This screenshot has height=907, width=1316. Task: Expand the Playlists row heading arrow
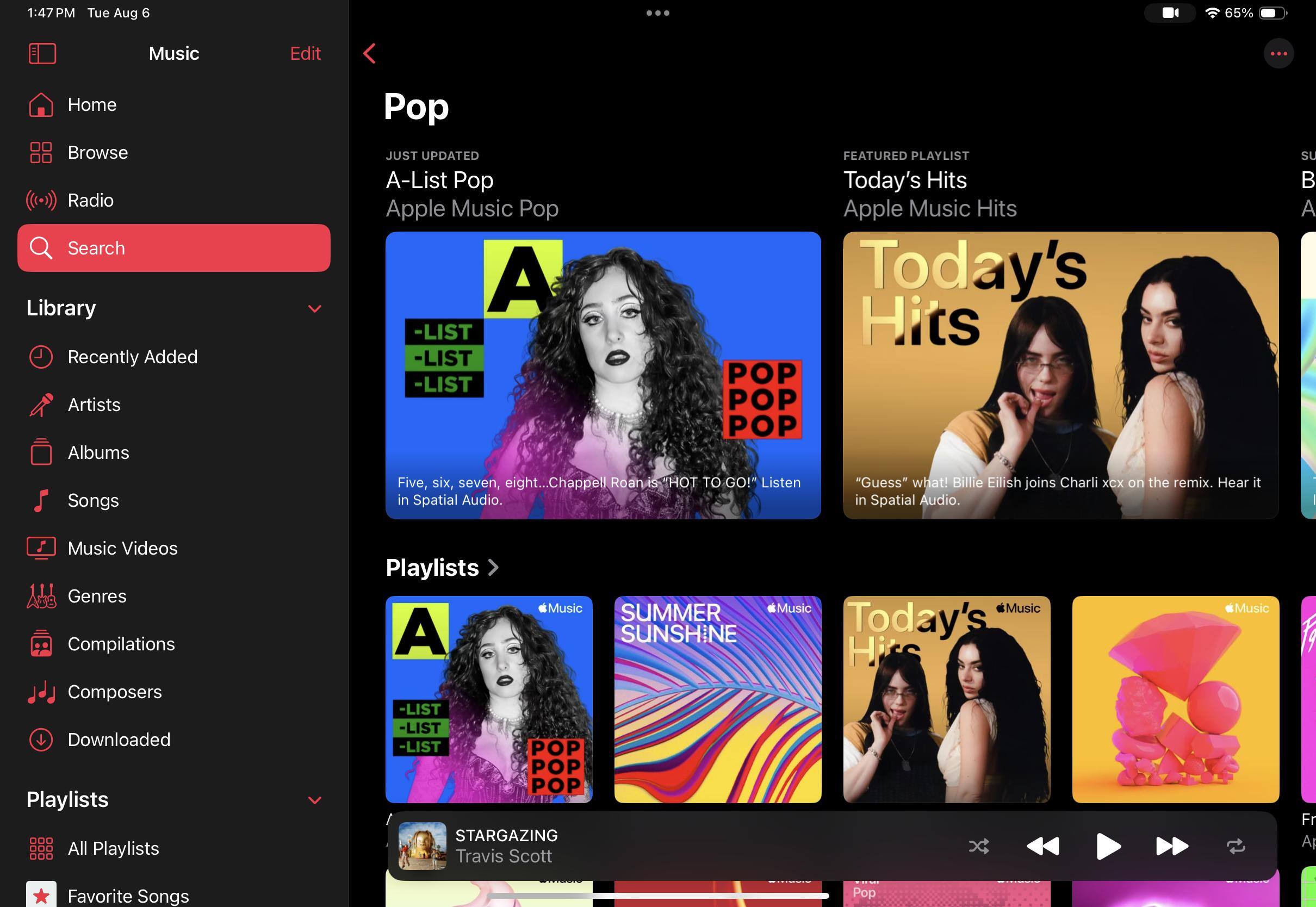493,567
